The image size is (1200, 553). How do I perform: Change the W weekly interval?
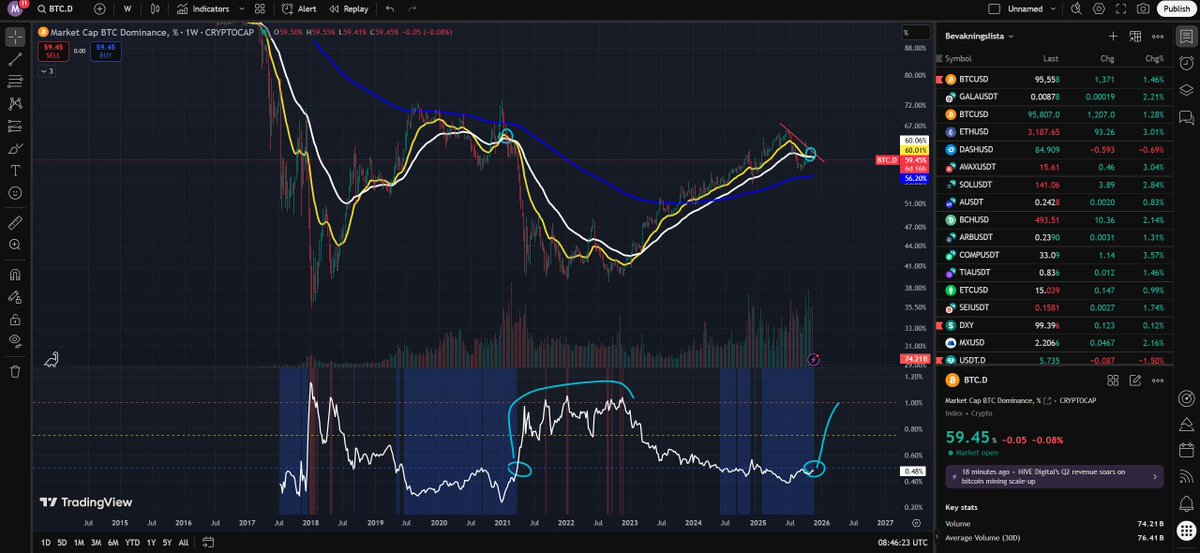coord(127,9)
